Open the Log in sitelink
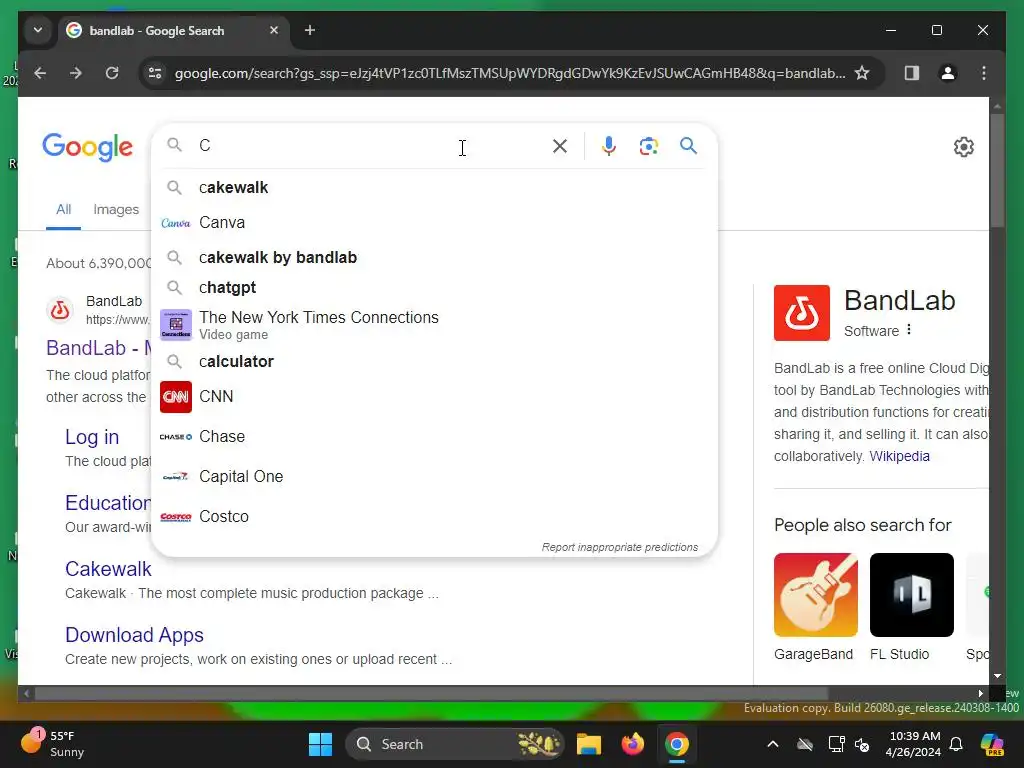The height and width of the screenshot is (768, 1024). [x=92, y=437]
